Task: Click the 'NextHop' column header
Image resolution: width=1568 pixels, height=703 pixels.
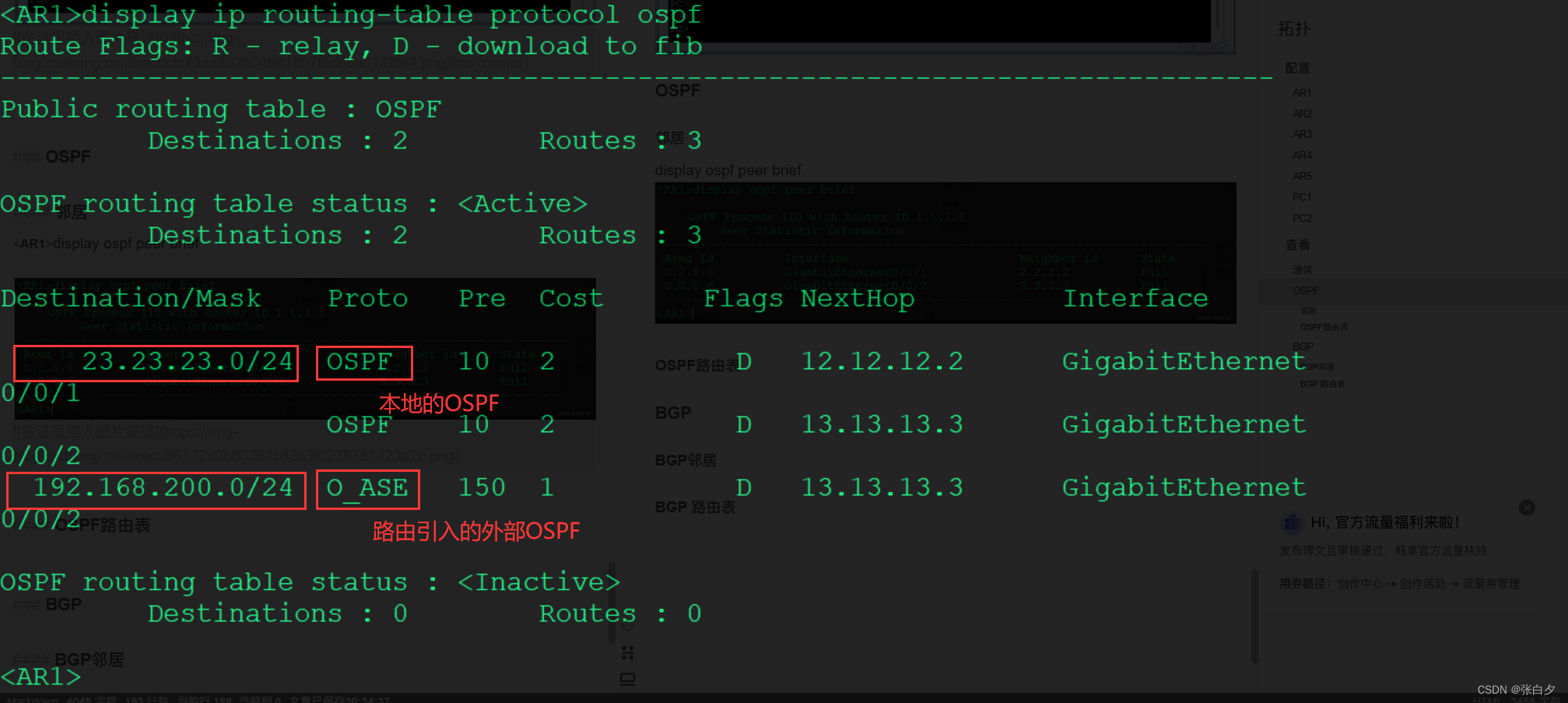Action: click(x=858, y=298)
